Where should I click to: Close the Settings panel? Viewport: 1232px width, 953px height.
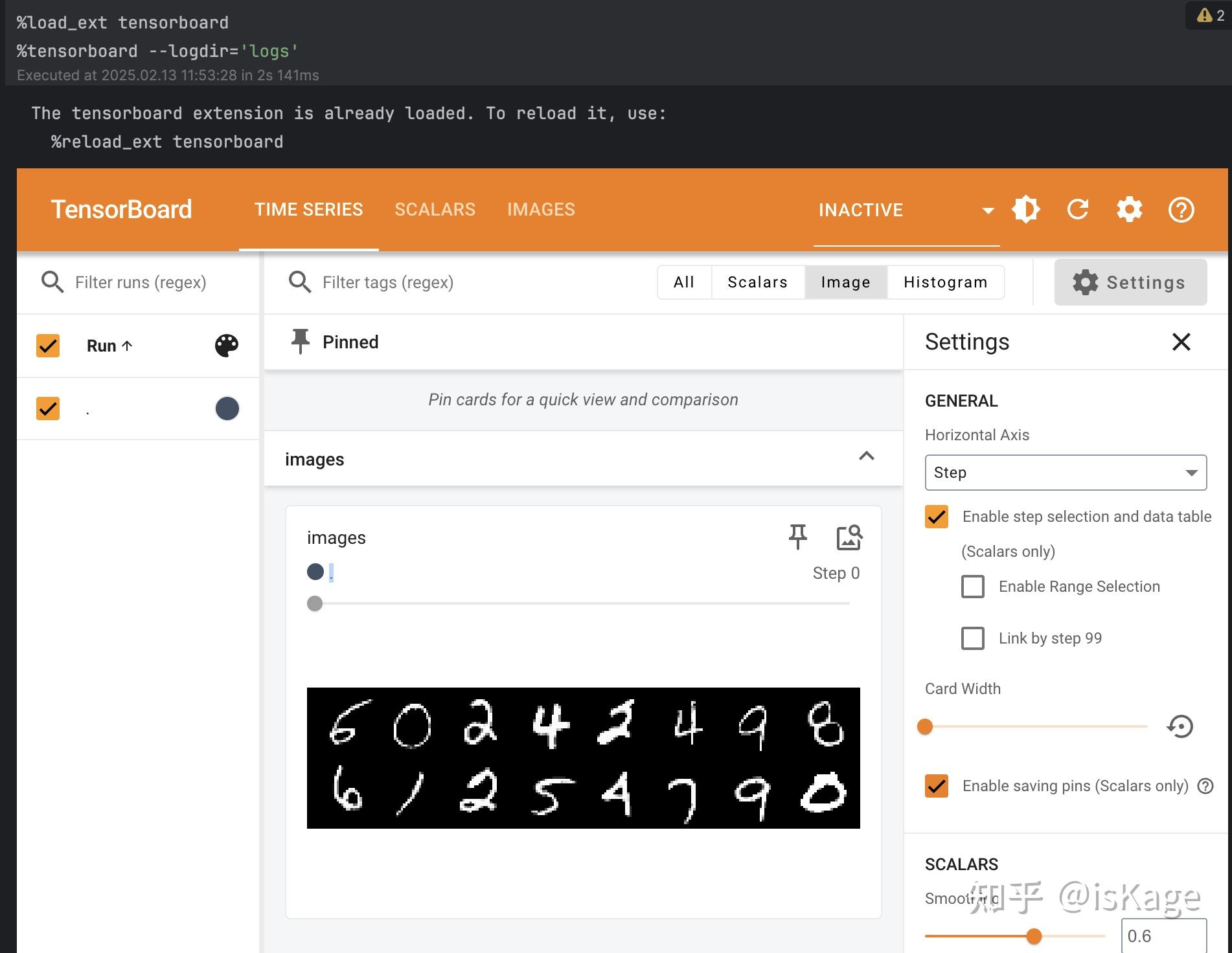1181,342
